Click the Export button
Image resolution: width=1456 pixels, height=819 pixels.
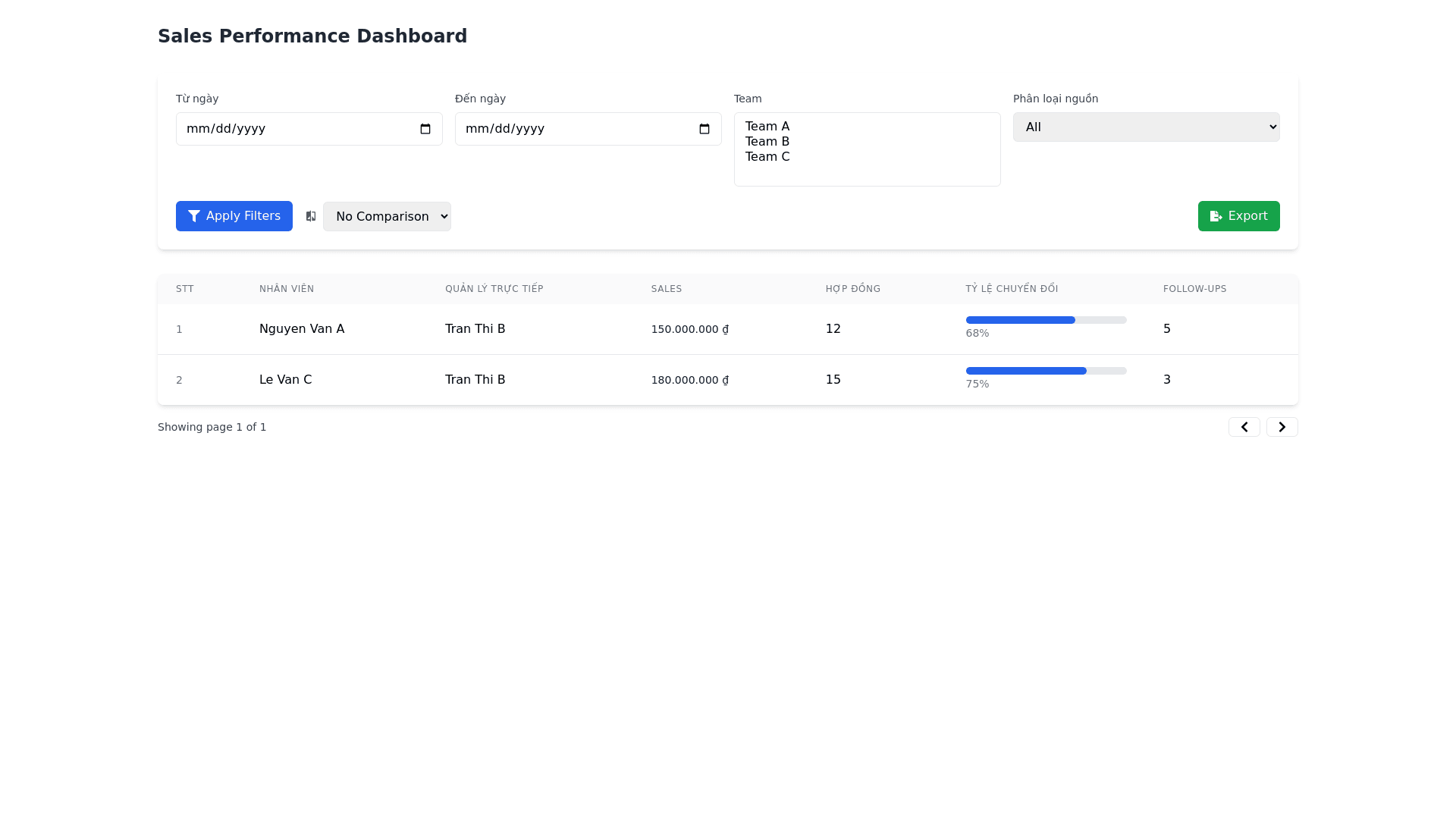tap(1238, 216)
